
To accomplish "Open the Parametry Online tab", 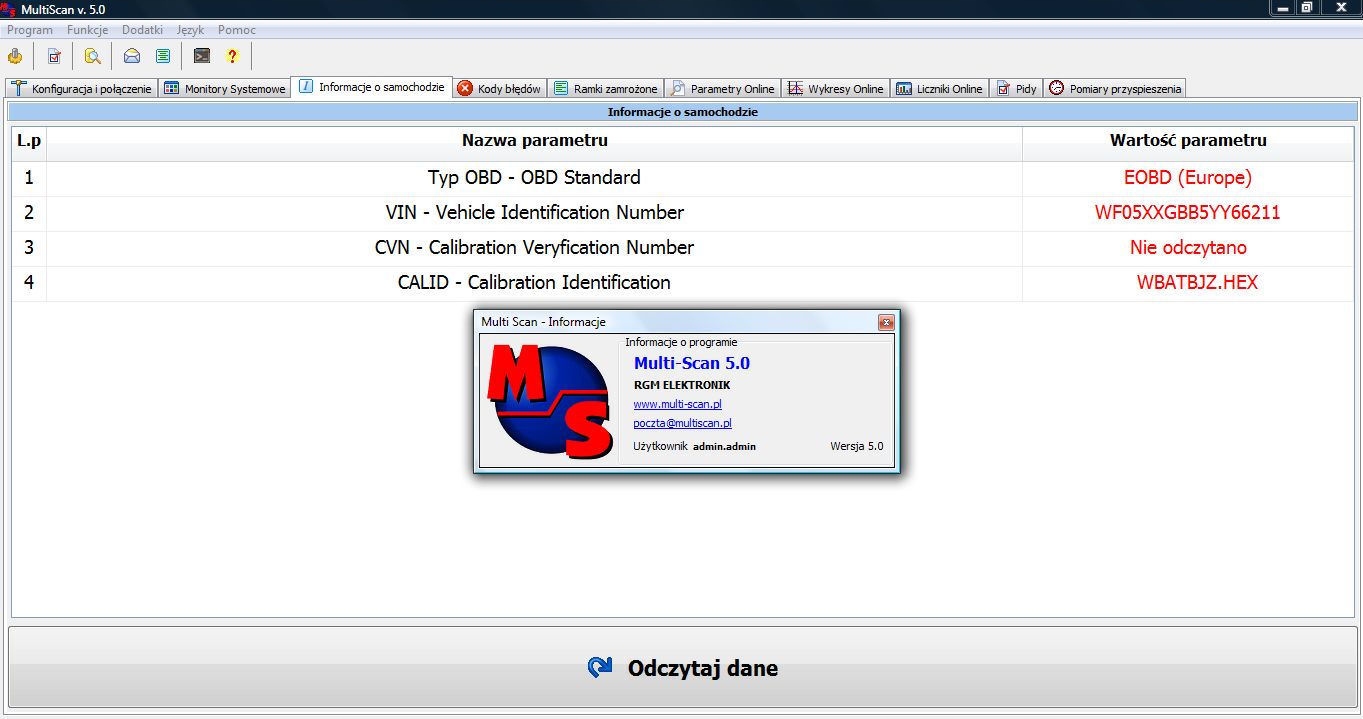I will 722,89.
